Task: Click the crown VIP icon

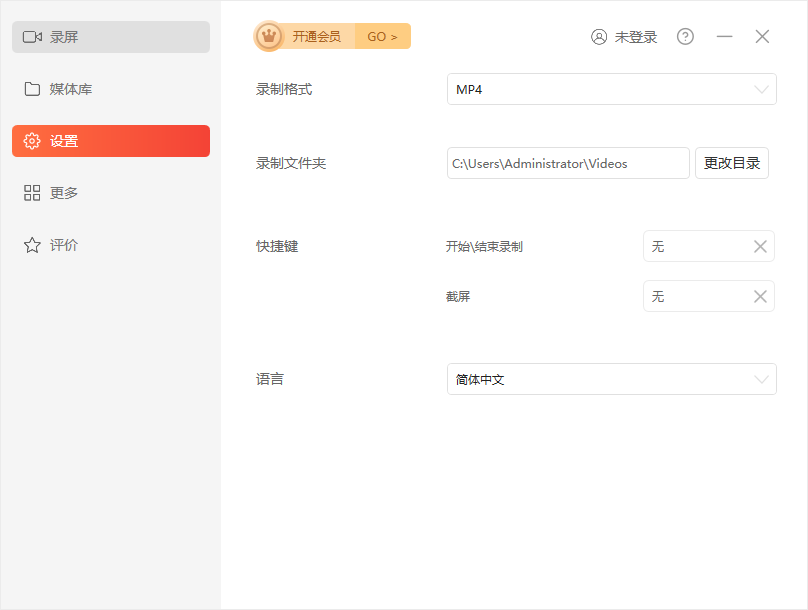Action: pyautogui.click(x=268, y=36)
